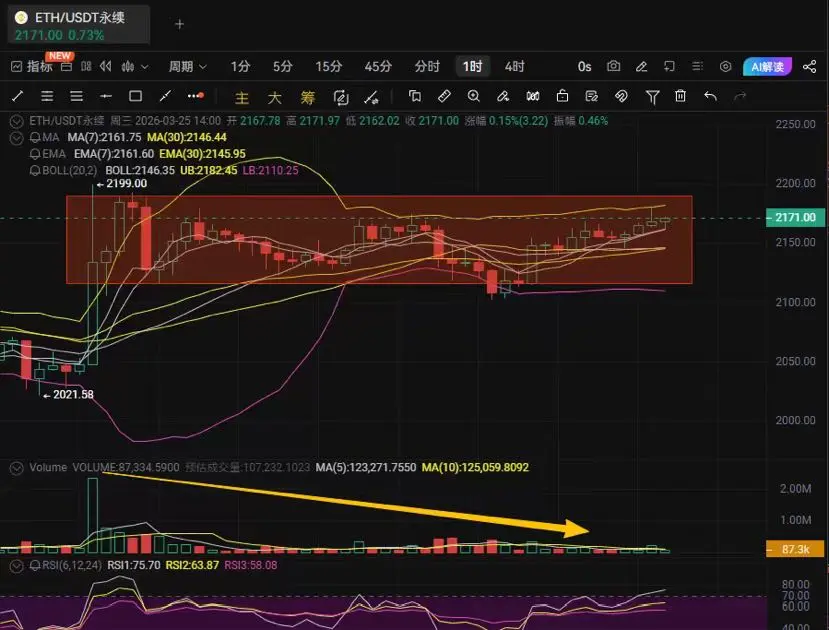Switch to the 45分 timeframe
The image size is (829, 630).
[378, 67]
